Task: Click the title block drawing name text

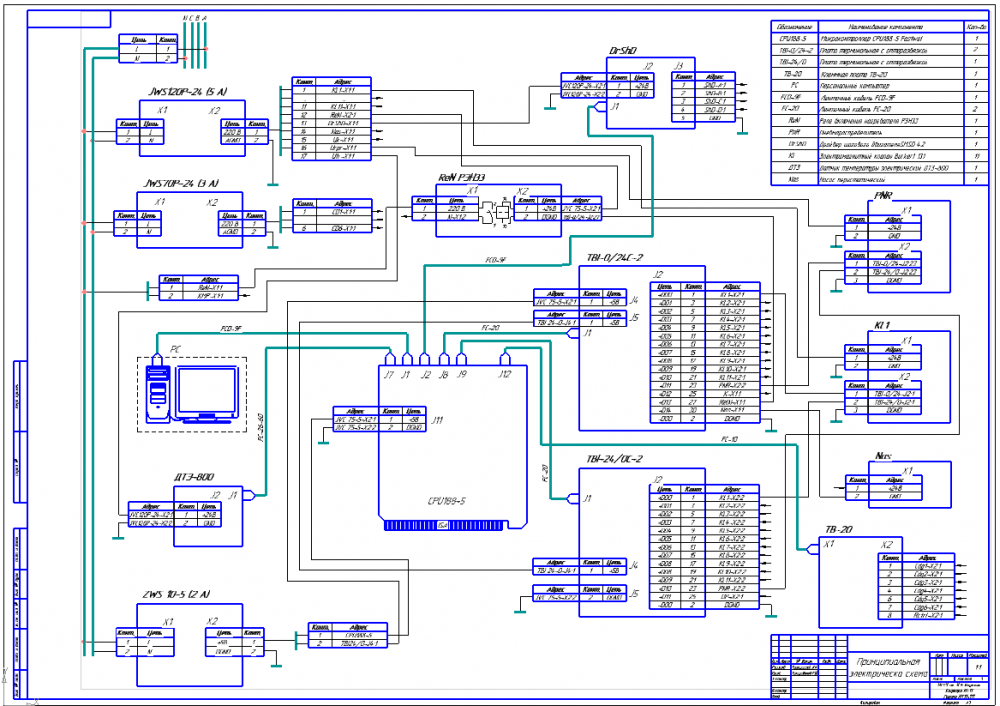Action: (885, 667)
